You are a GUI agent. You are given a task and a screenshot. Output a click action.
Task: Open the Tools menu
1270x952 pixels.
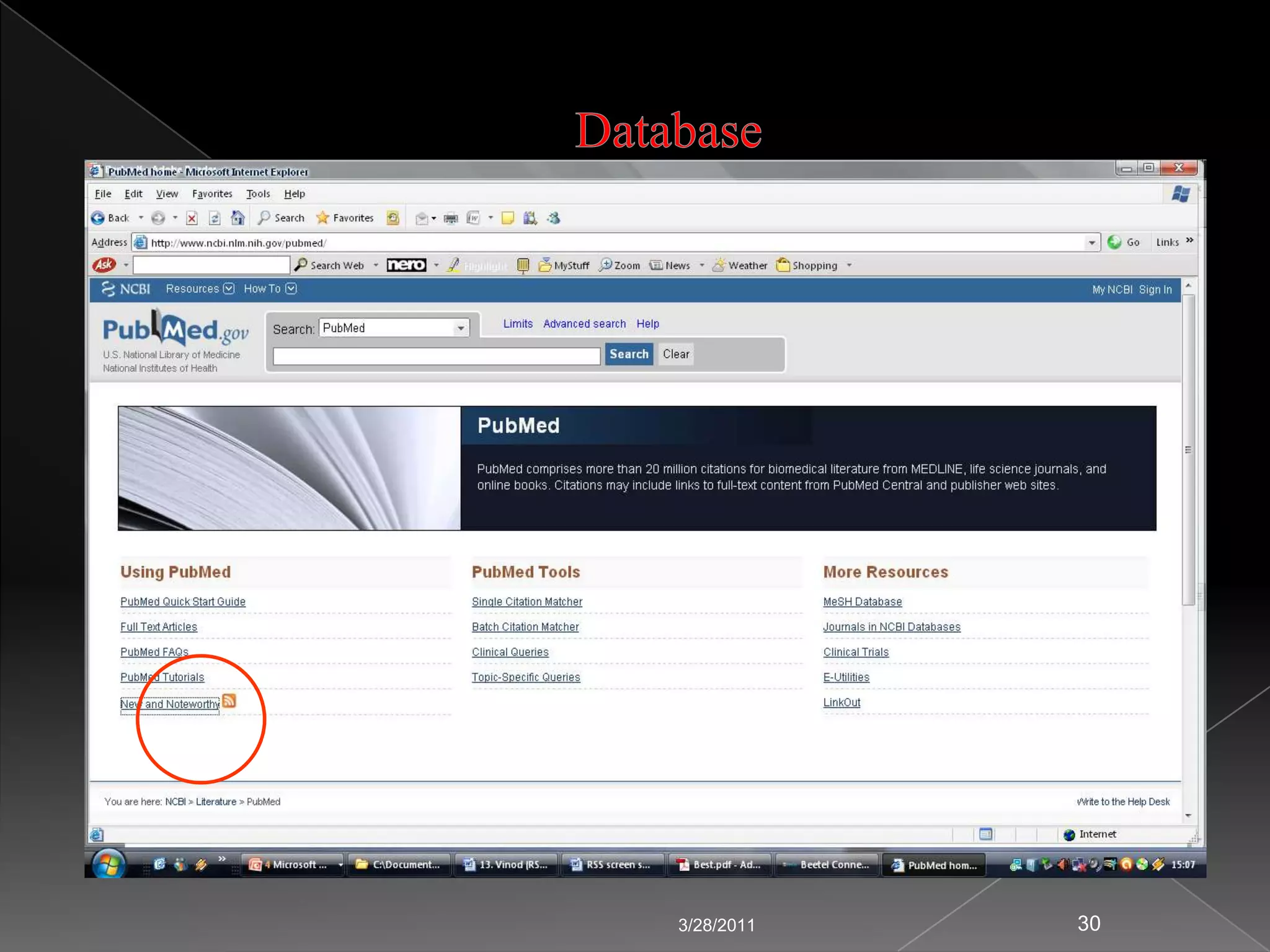258,194
